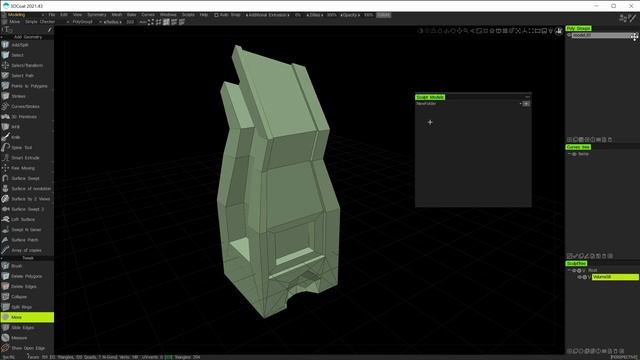Choose the Select tool in Add Geometry
This screenshot has width=640, height=360.
tap(27, 55)
